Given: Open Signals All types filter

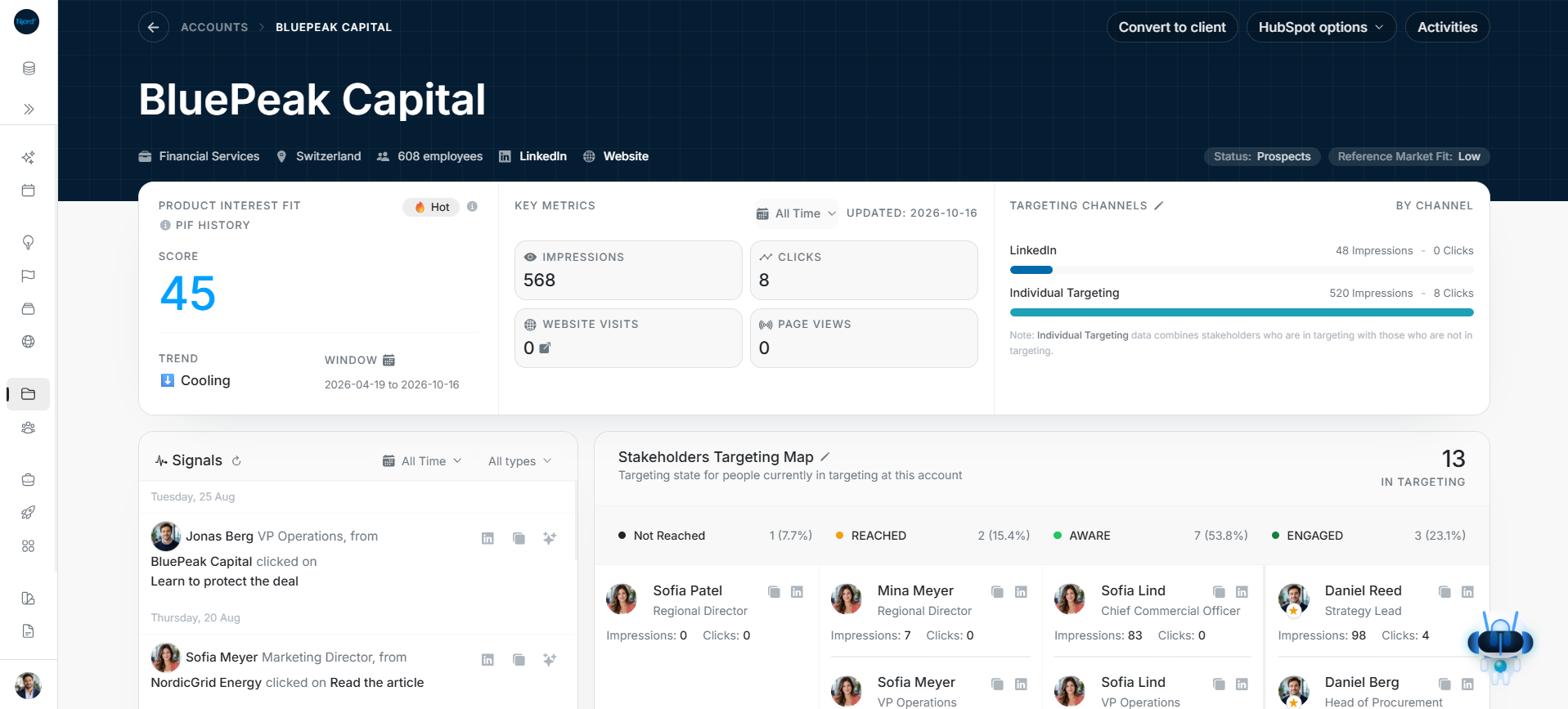Looking at the screenshot, I should pyautogui.click(x=520, y=461).
